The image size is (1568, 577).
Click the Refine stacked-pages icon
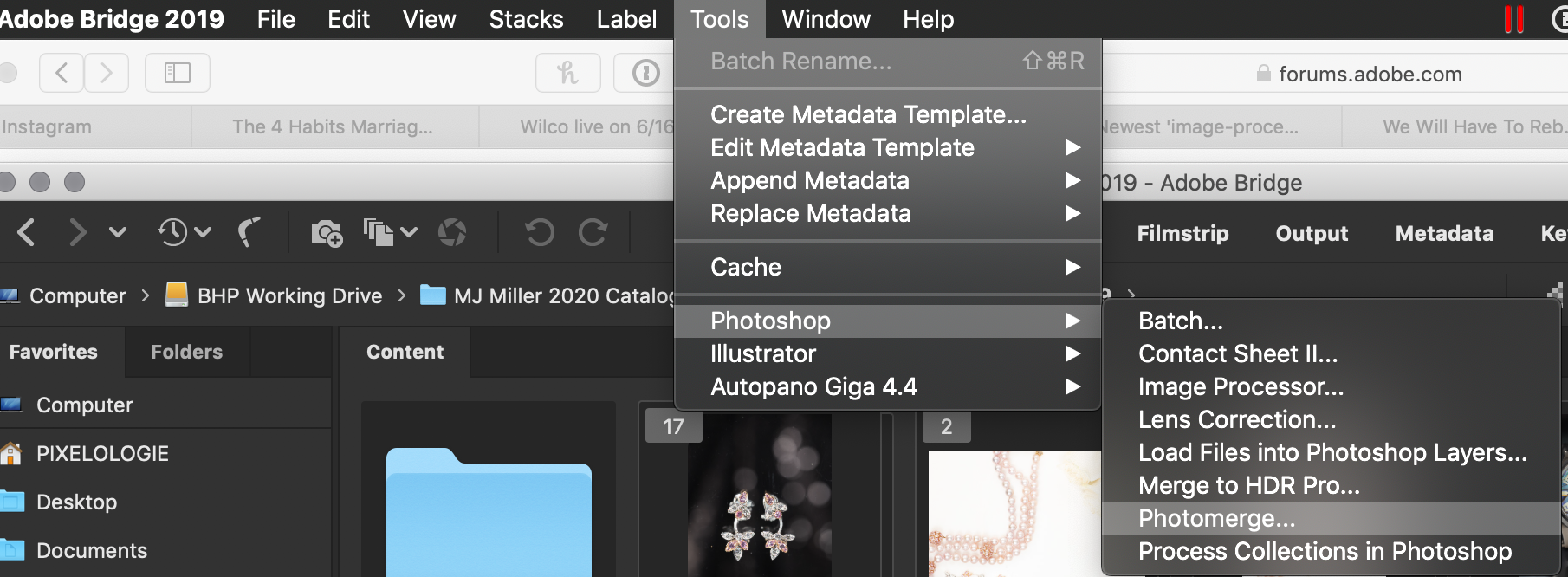379,232
